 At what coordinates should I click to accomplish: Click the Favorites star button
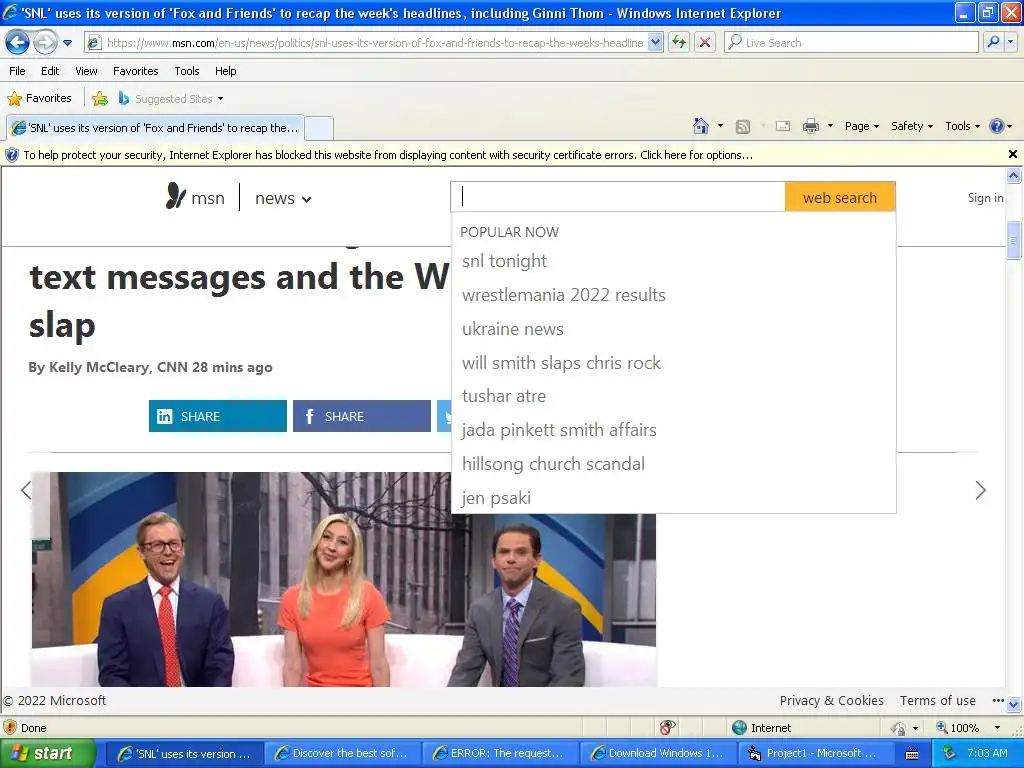tap(39, 98)
